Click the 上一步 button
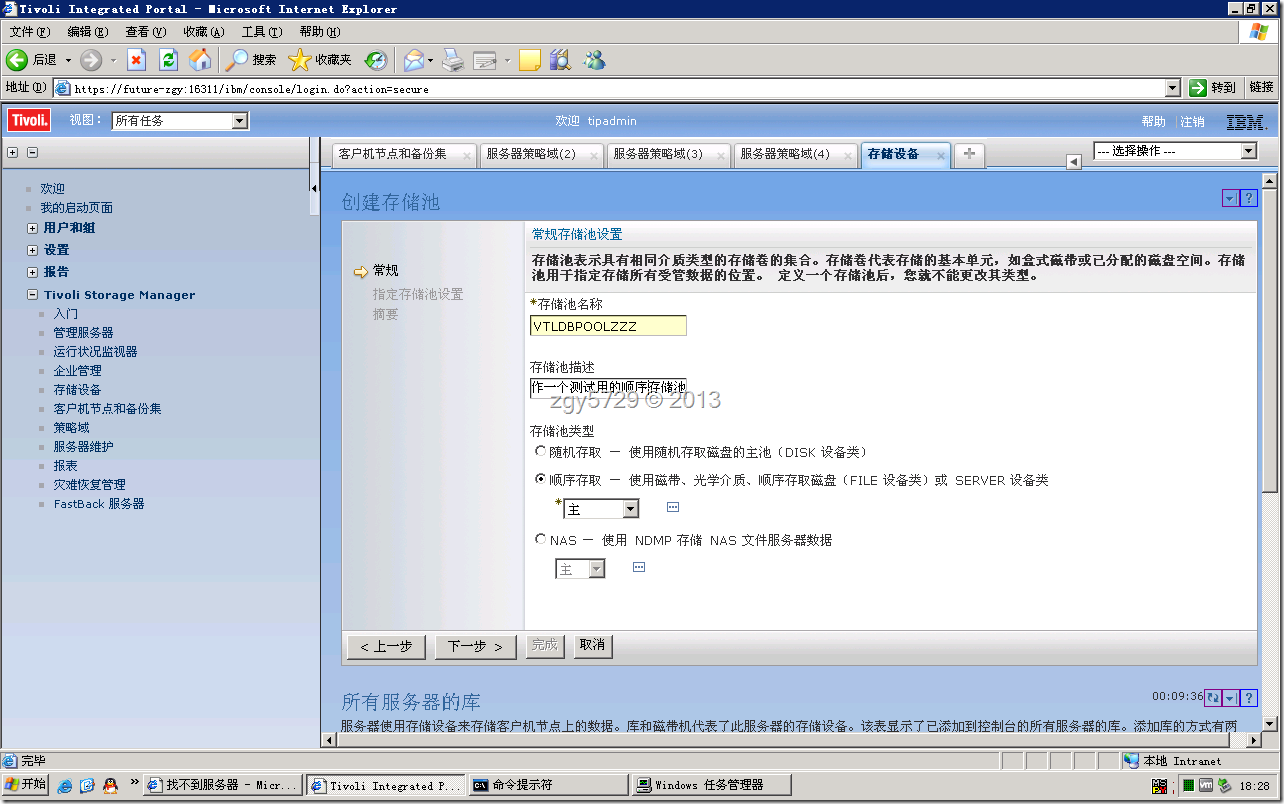The width and height of the screenshot is (1284, 804). pos(387,647)
